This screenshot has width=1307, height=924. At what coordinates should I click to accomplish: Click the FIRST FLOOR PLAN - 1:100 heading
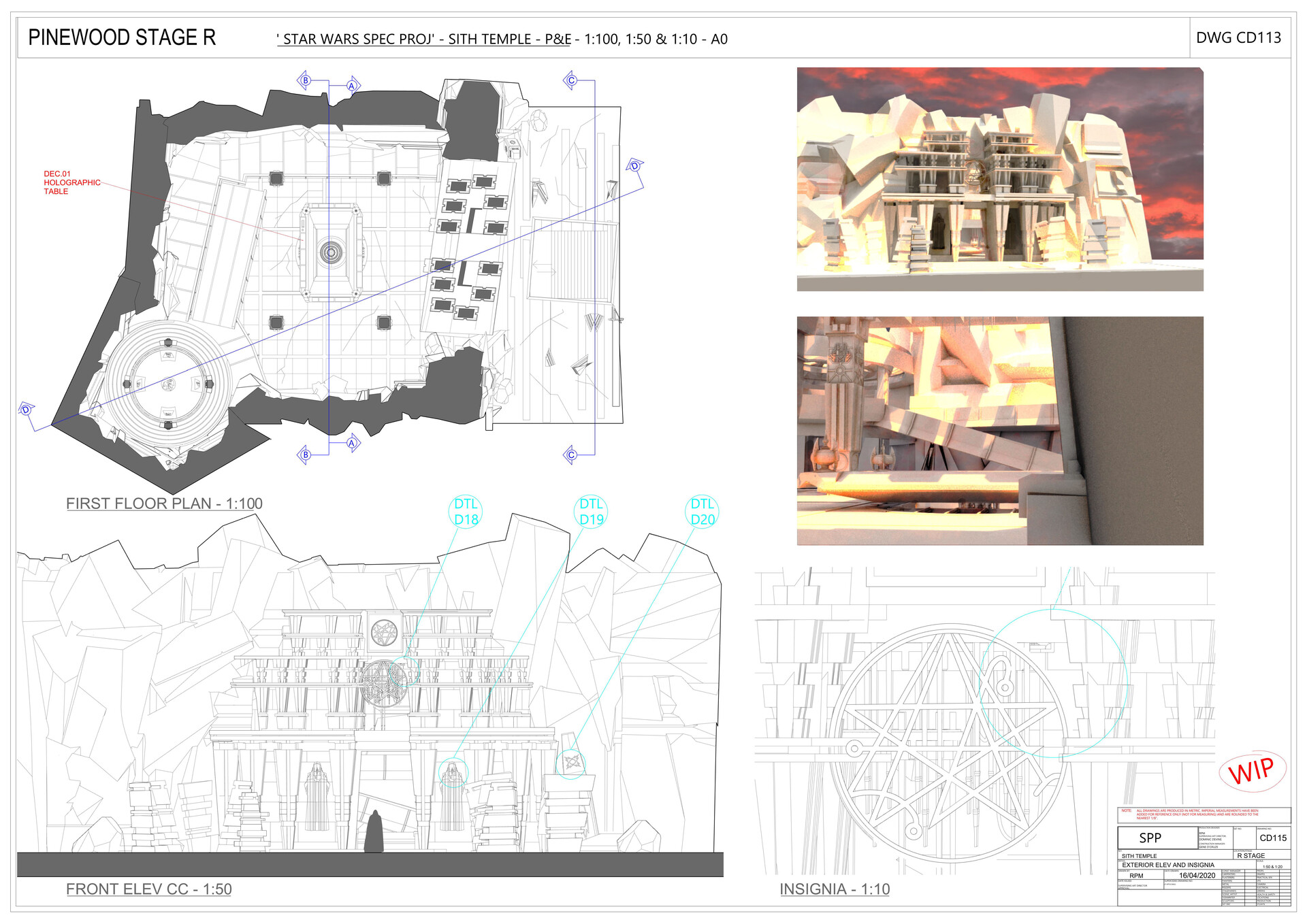[165, 504]
